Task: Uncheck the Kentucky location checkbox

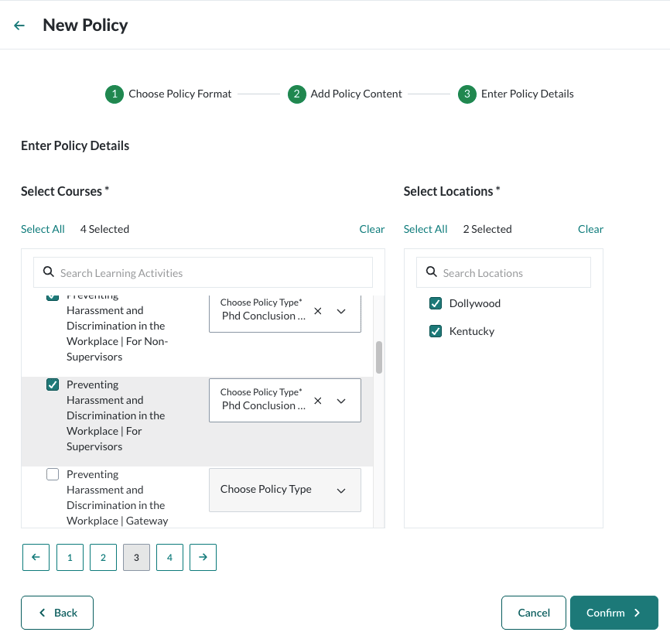Action: 435,331
